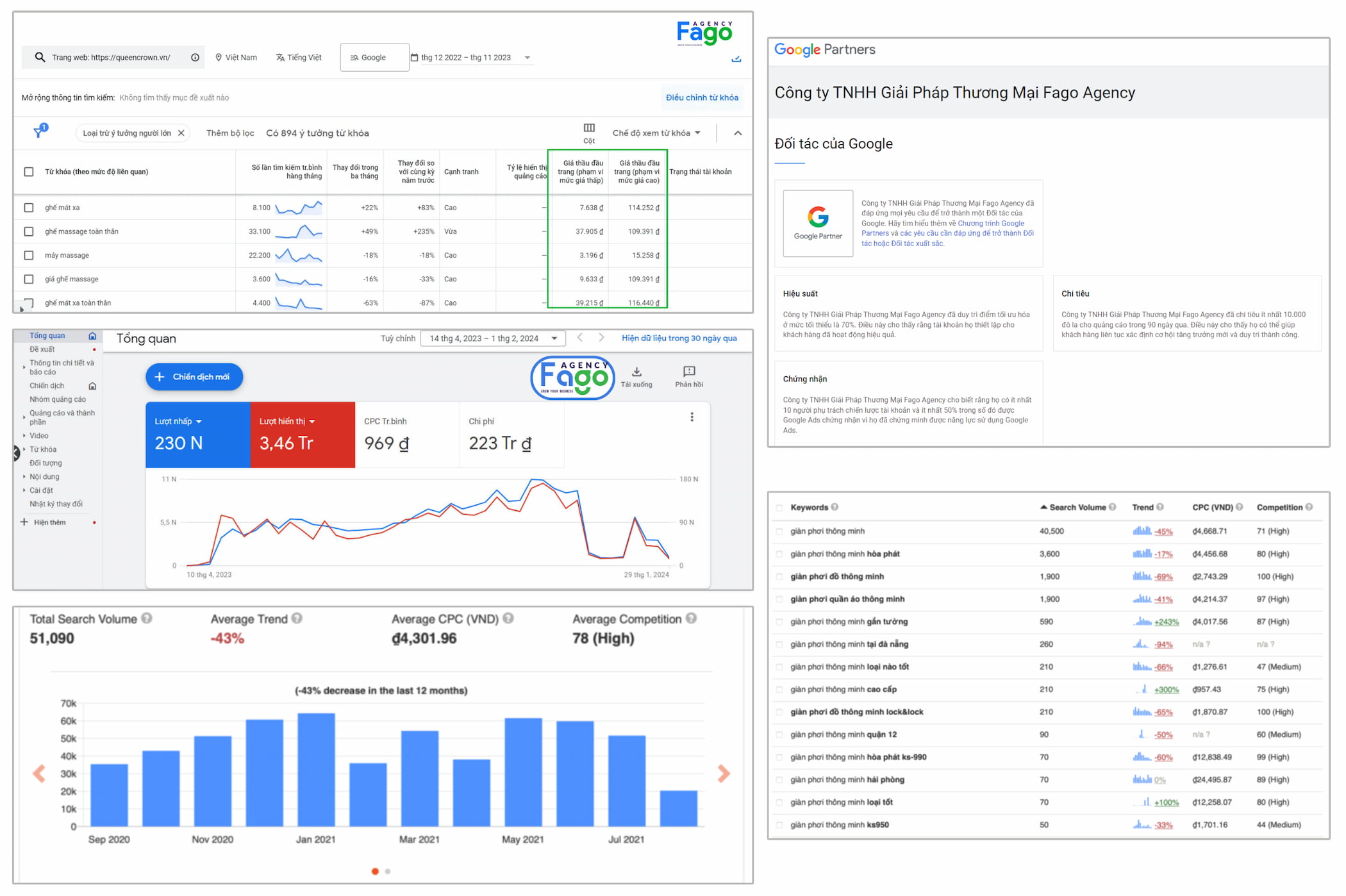Click 'Điều chỉnh từ khóa' link
Image resolution: width=1346 pixels, height=896 pixels.
(x=702, y=97)
